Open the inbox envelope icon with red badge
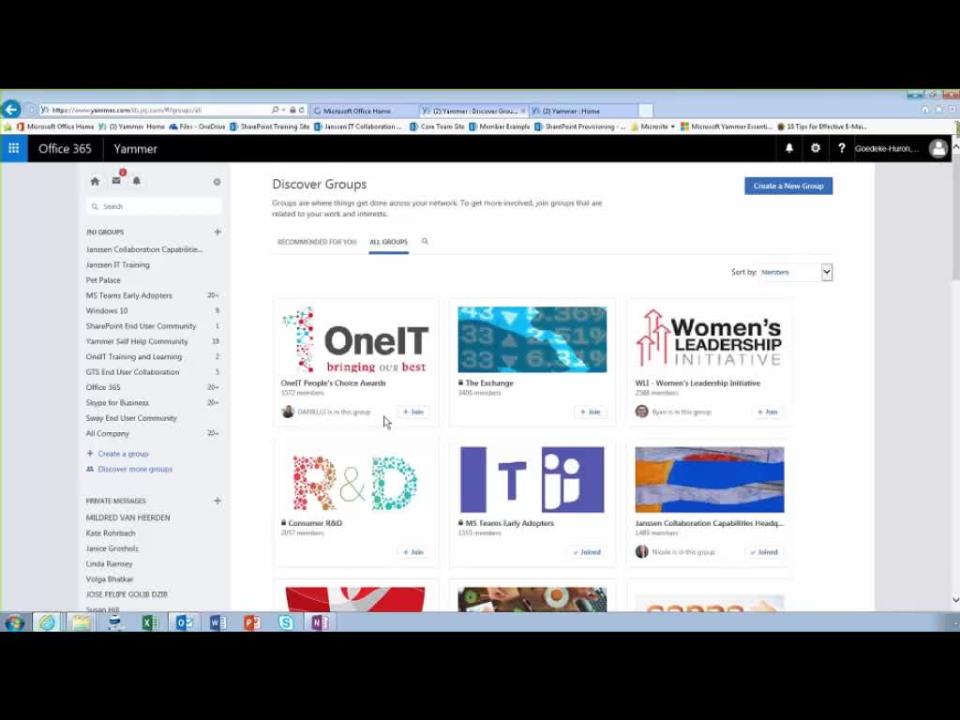Viewport: 960px width, 720px height. (x=116, y=180)
